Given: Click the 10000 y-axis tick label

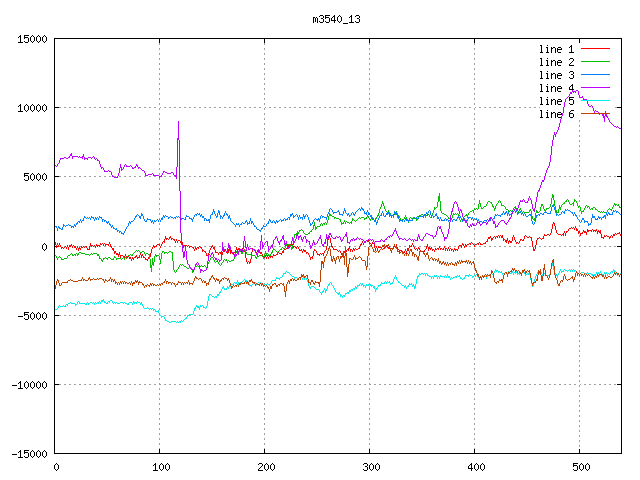Looking at the screenshot, I should pyautogui.click(x=31, y=108).
